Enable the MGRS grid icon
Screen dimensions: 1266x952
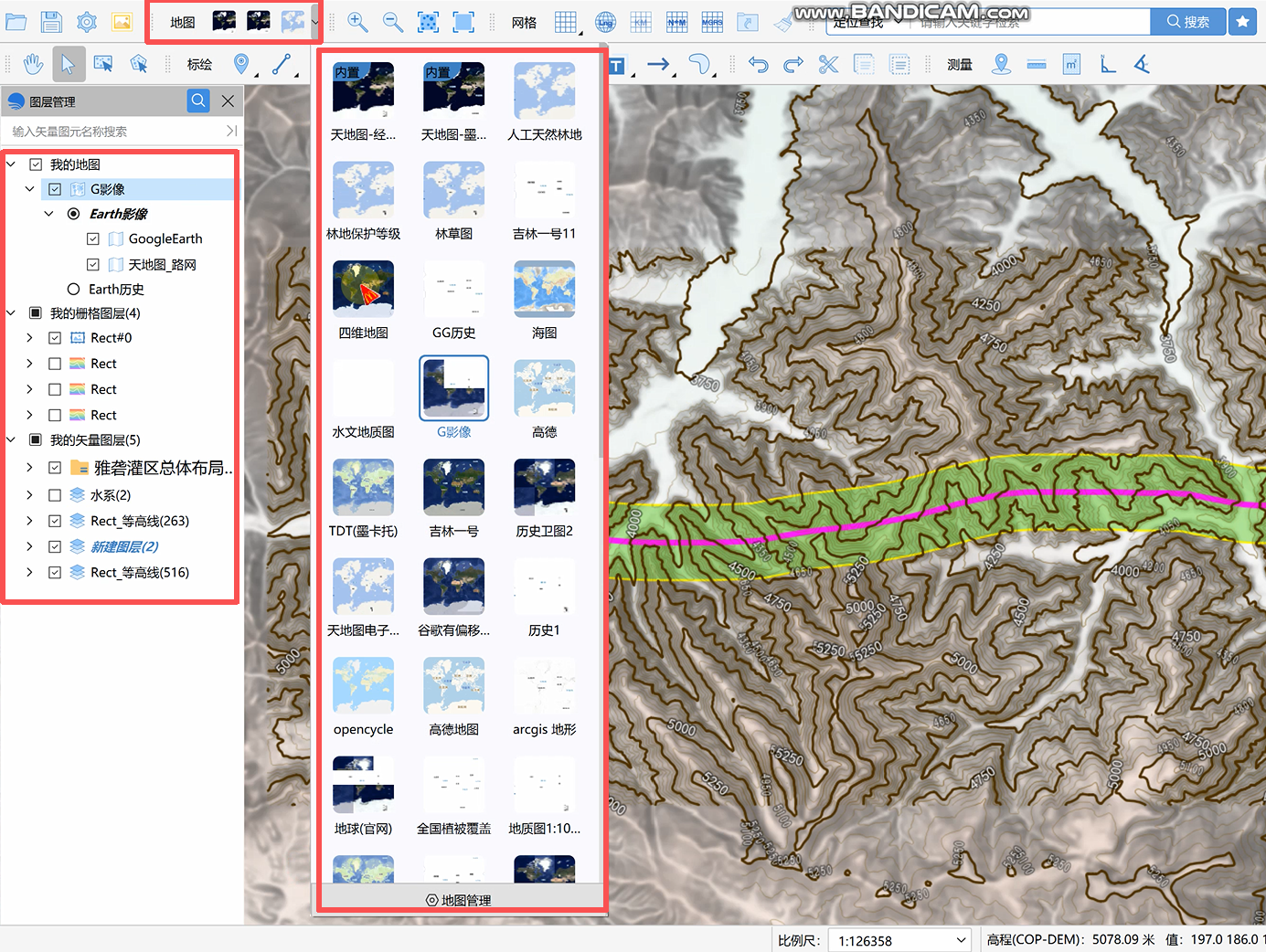[x=712, y=22]
